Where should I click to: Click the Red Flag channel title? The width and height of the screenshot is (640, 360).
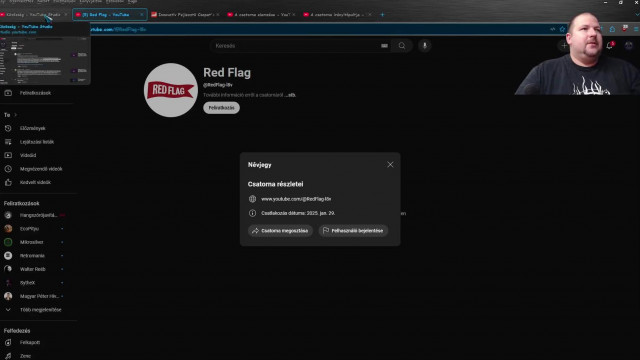tap(227, 73)
